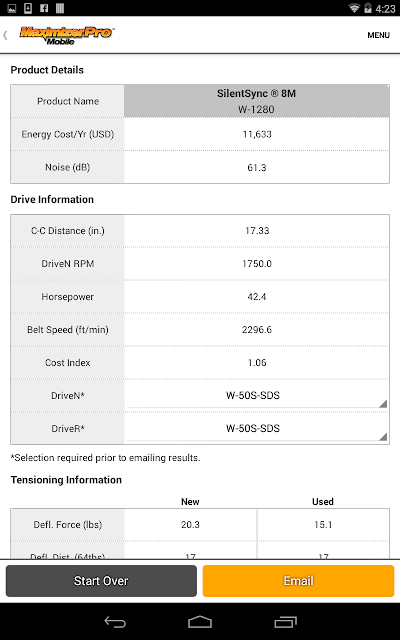Tap the MaximizerPro Mobile logo
This screenshot has width=400, height=640.
(67, 35)
